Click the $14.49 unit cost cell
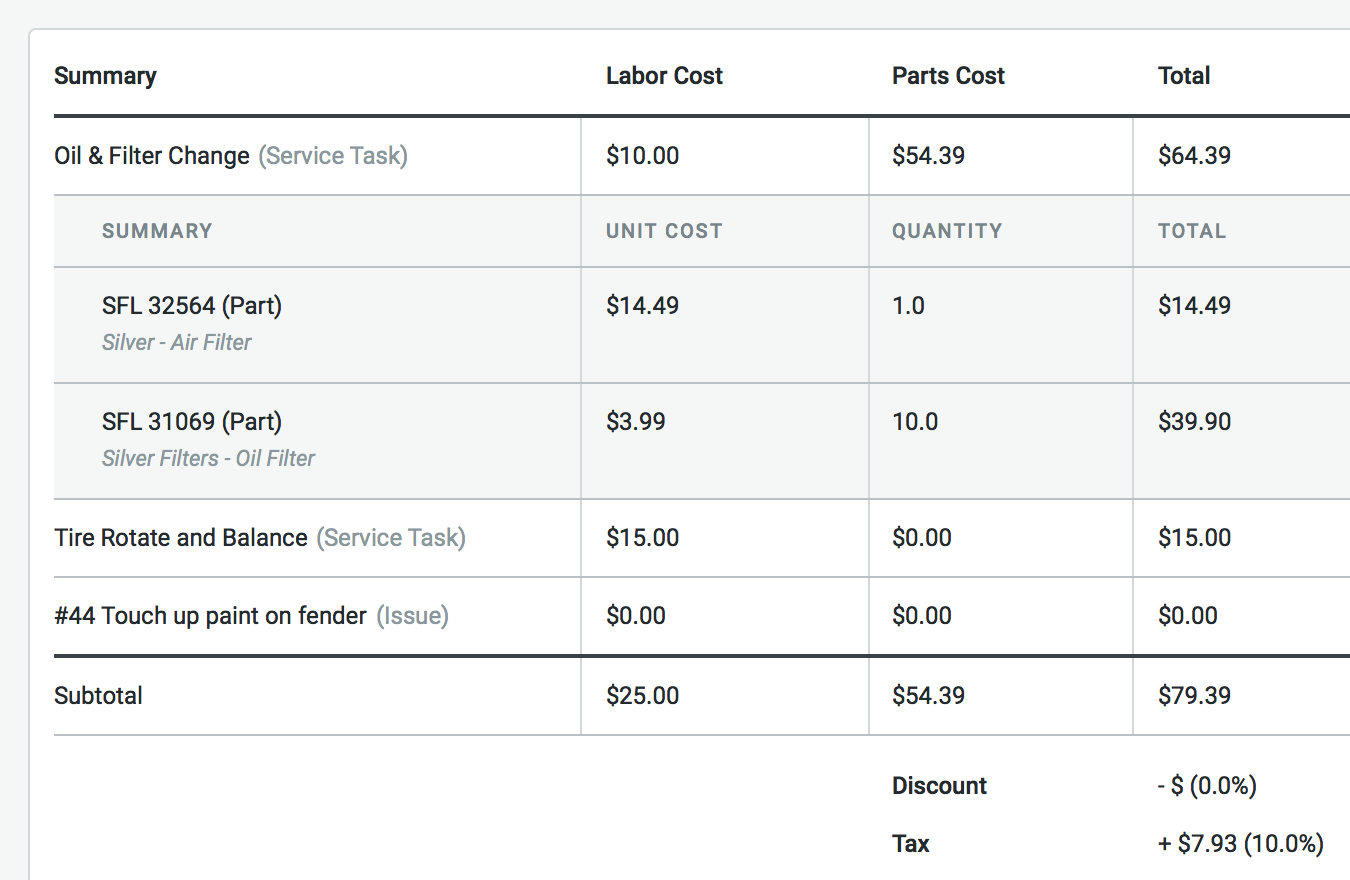The width and height of the screenshot is (1350, 880). click(642, 306)
